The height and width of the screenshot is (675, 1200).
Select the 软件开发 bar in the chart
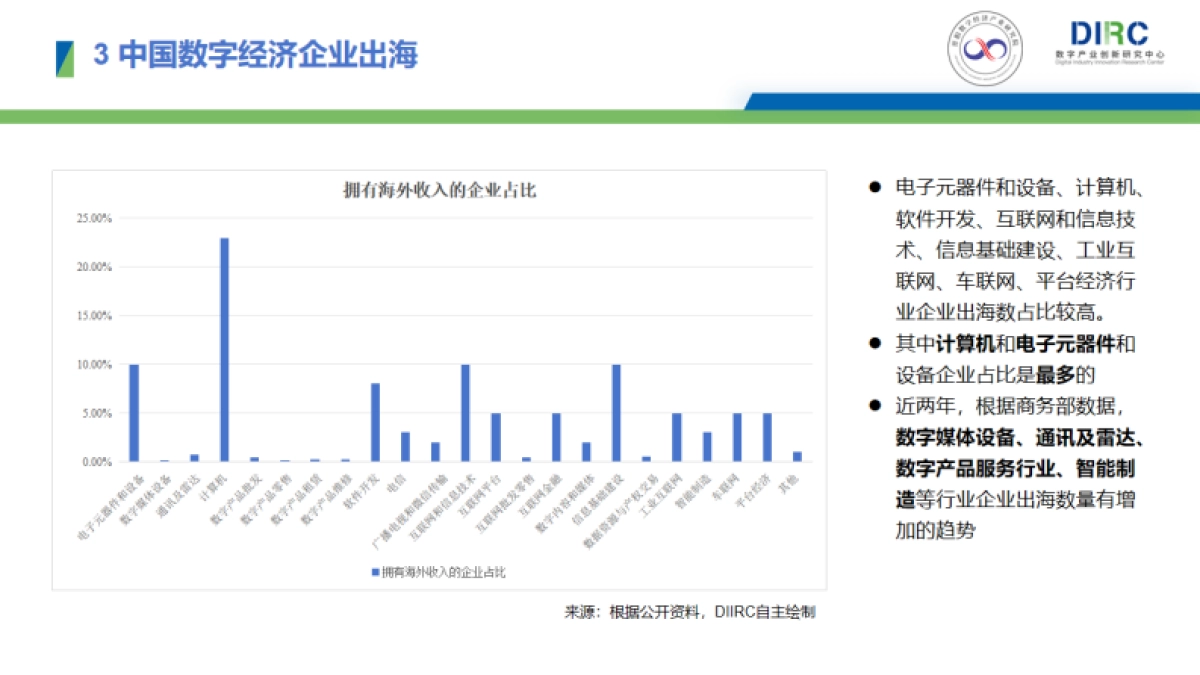point(374,420)
